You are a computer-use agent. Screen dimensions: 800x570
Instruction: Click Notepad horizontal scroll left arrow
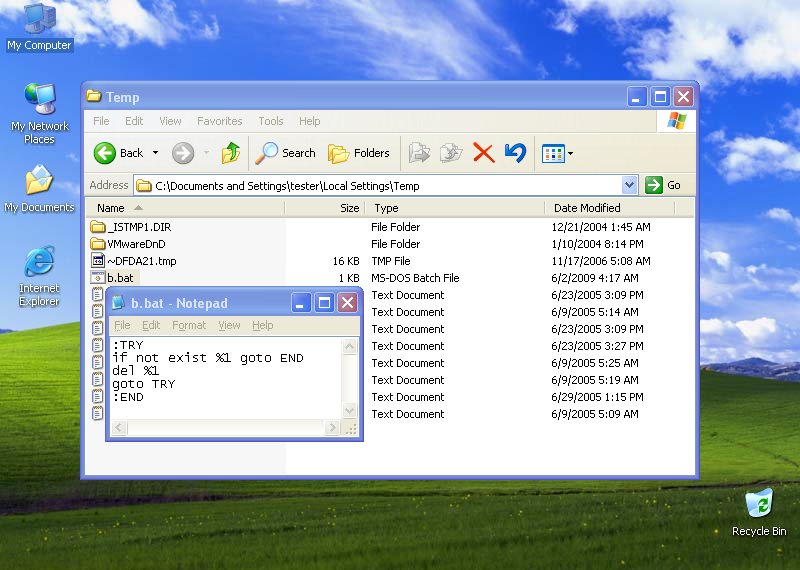(x=119, y=428)
